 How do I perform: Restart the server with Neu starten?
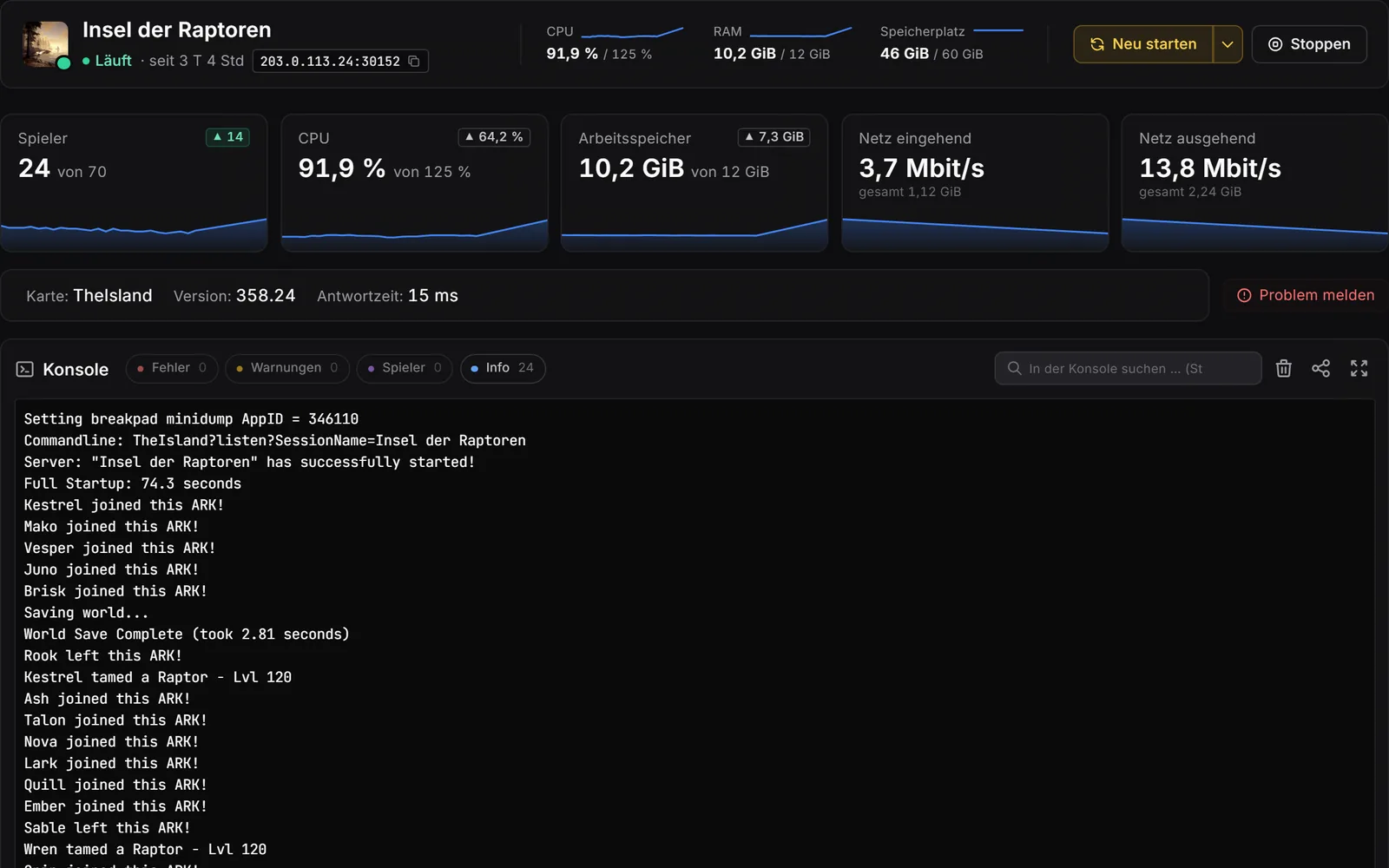pyautogui.click(x=1143, y=44)
